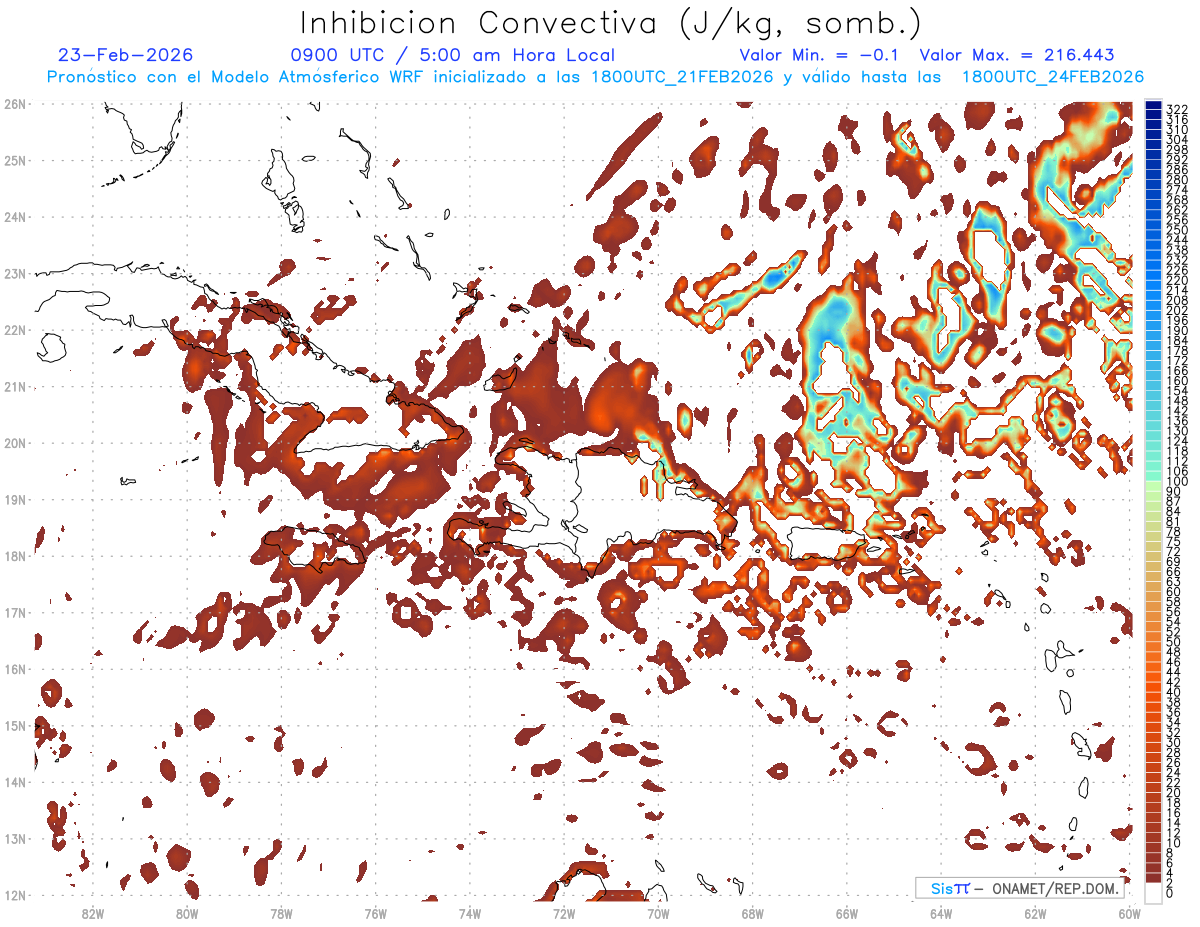
Task: Click '0900 UTC / 5:00 am Hora Local'
Action: click(x=452, y=55)
